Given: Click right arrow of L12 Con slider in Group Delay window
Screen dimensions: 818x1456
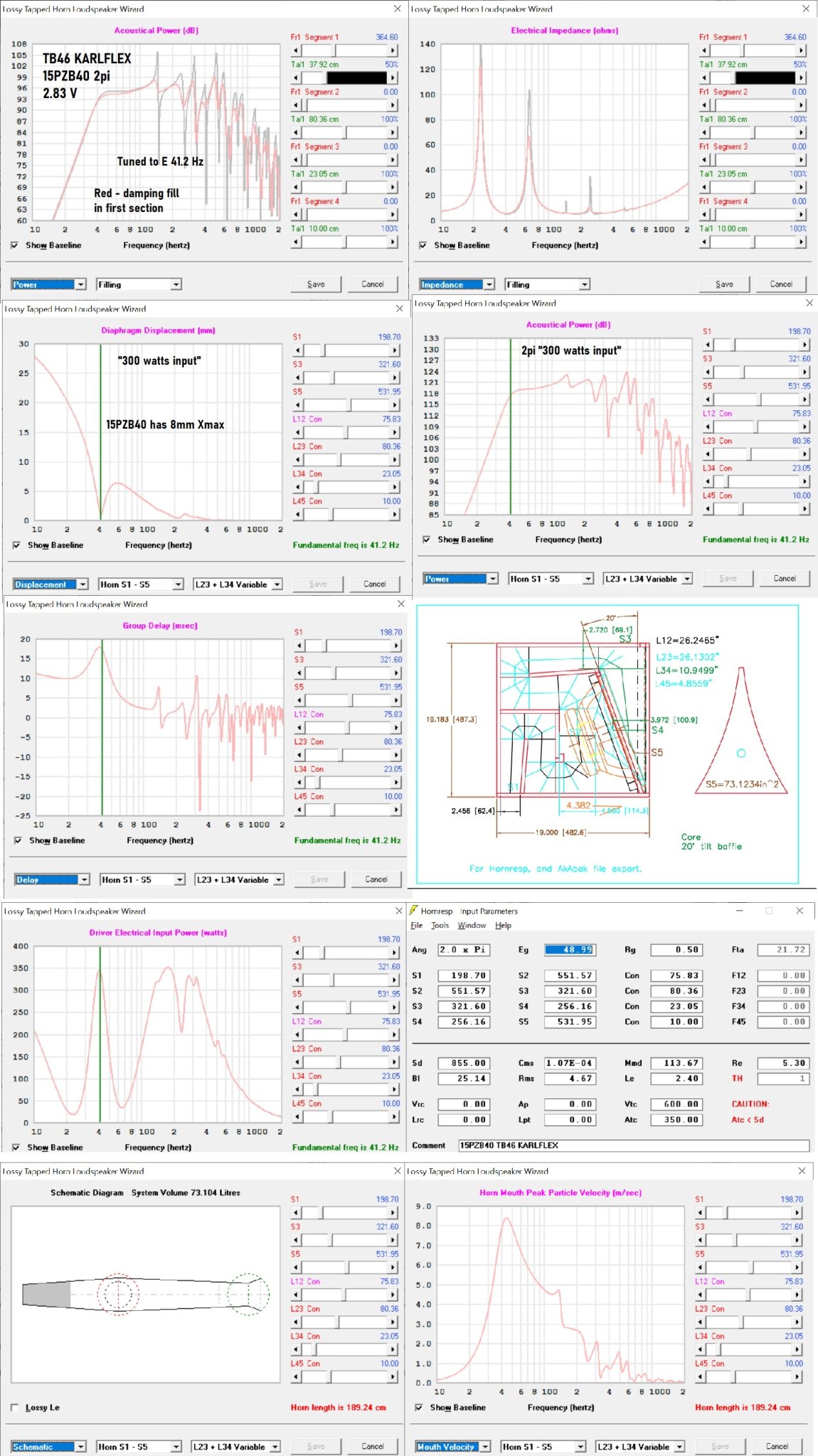Looking at the screenshot, I should (x=396, y=728).
